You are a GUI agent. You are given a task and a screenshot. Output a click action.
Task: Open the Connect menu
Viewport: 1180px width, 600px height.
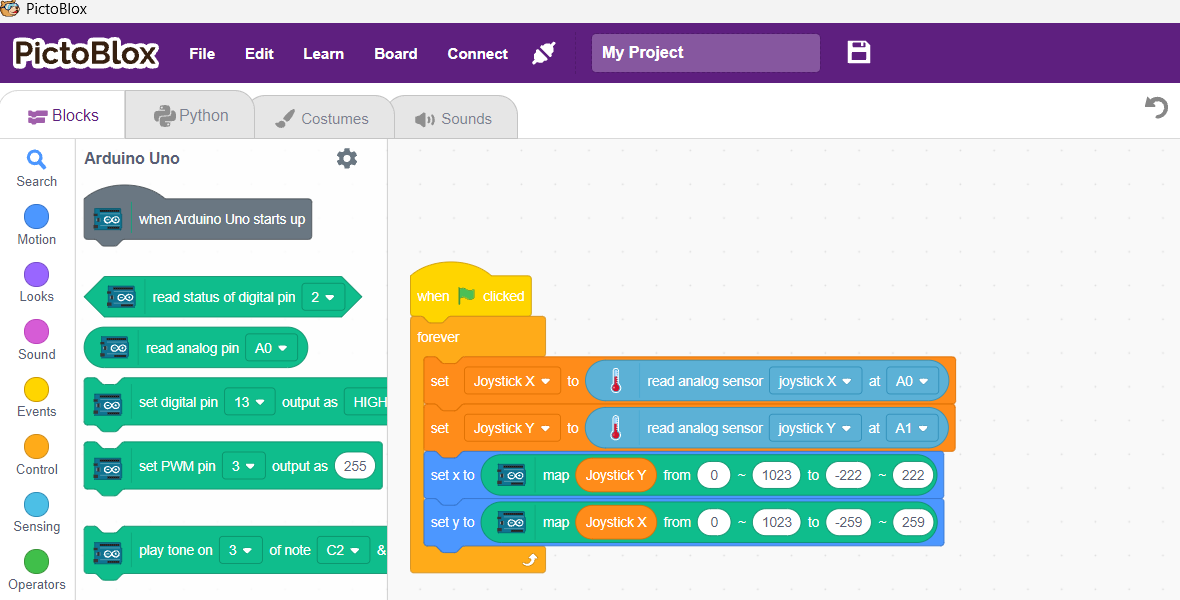coord(477,54)
